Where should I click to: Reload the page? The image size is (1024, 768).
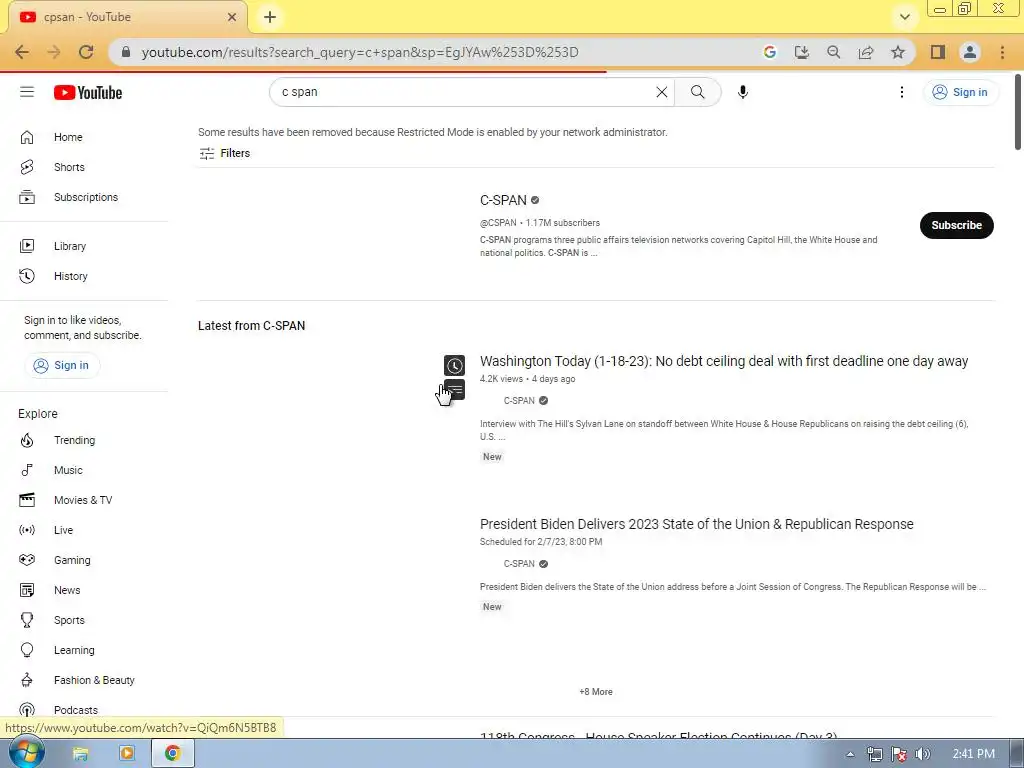pyautogui.click(x=86, y=52)
